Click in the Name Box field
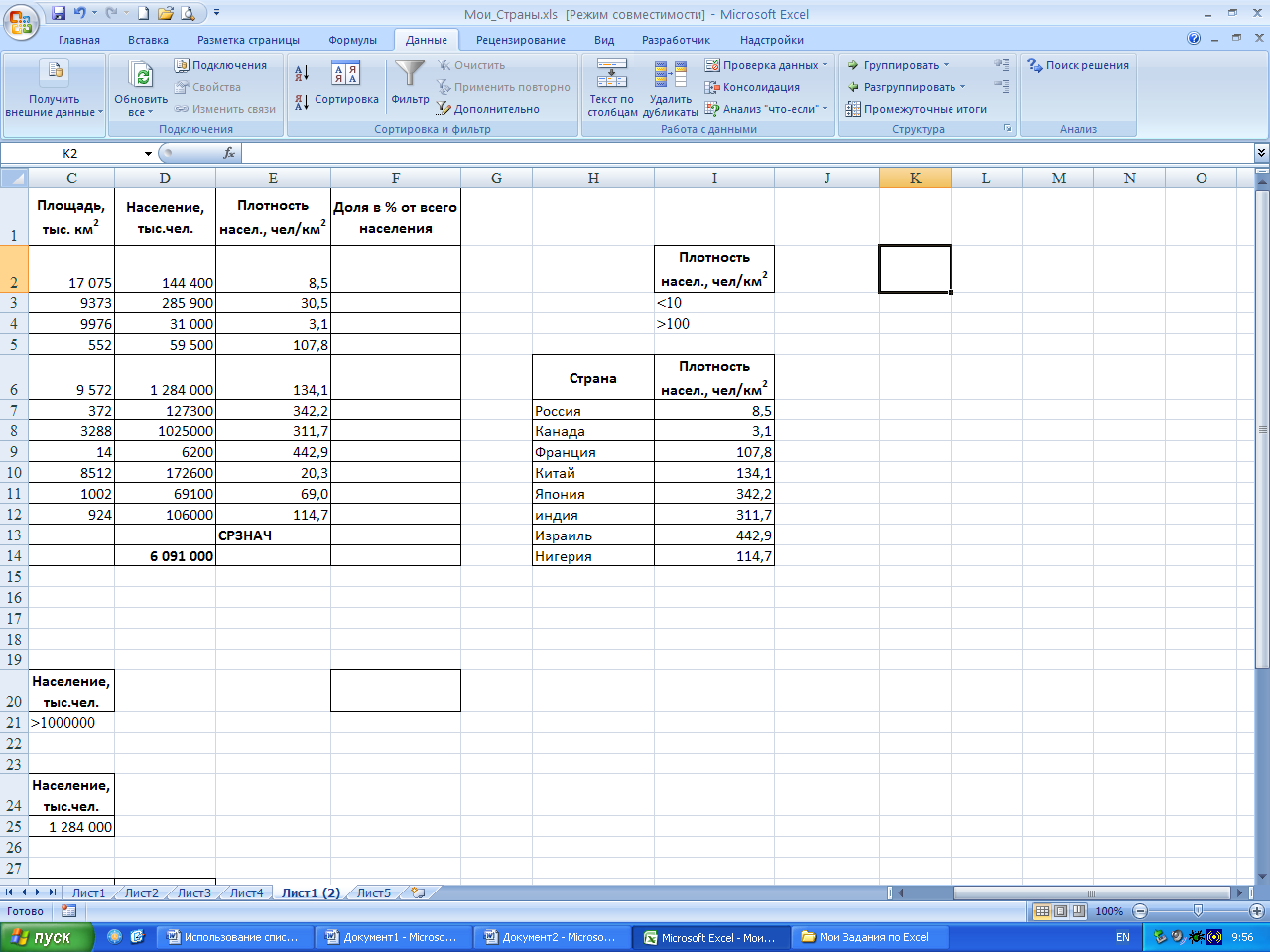 (x=69, y=154)
